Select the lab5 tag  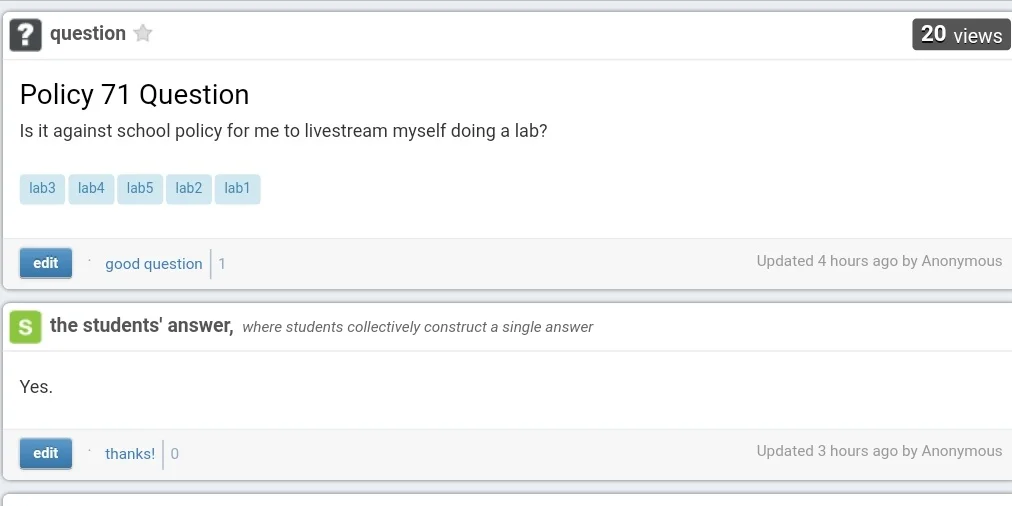click(140, 188)
